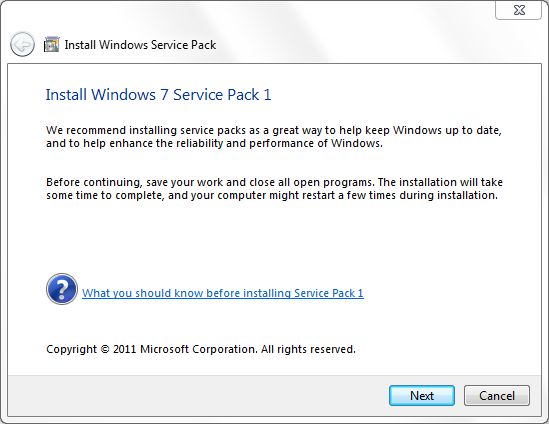Click the blue question mark help icon
The image size is (549, 424).
(62, 289)
